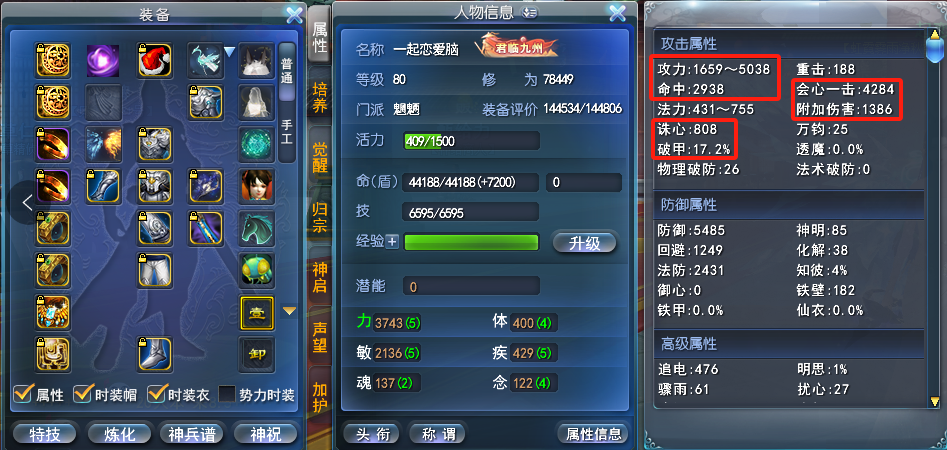Click the yellow down arrow beside 壹
This screenshot has width=947, height=450.
tap(290, 311)
